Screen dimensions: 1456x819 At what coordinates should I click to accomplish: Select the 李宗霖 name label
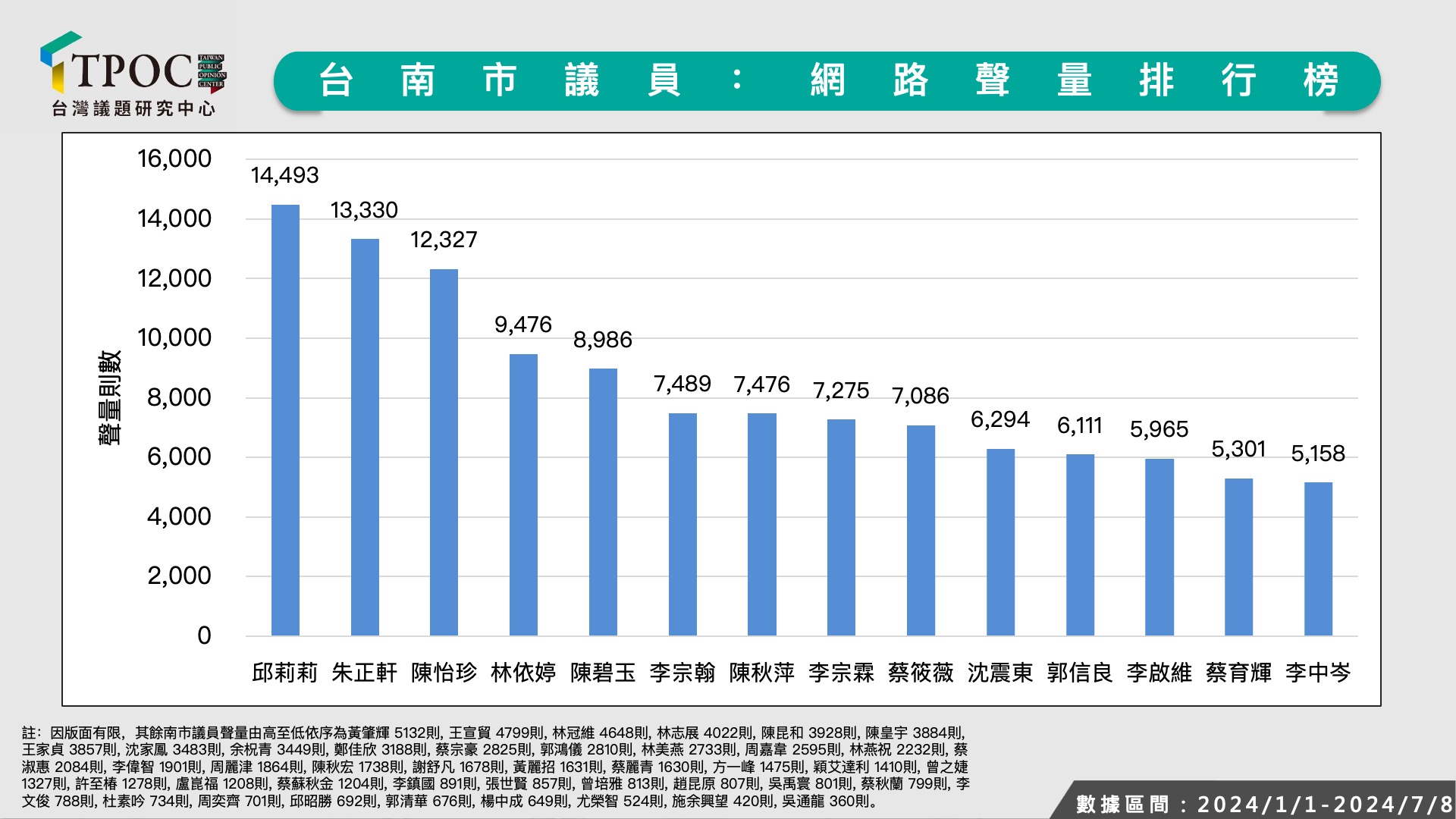click(x=841, y=672)
